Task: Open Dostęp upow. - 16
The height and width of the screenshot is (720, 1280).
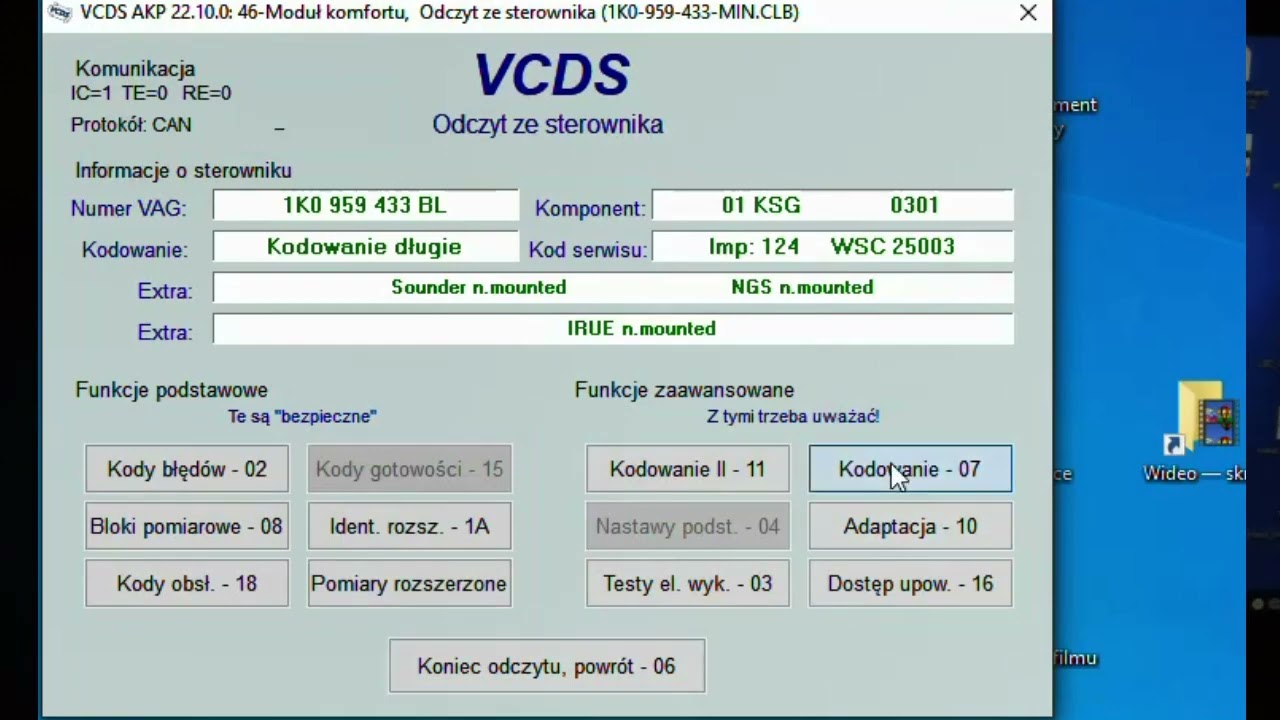Action: 910,583
